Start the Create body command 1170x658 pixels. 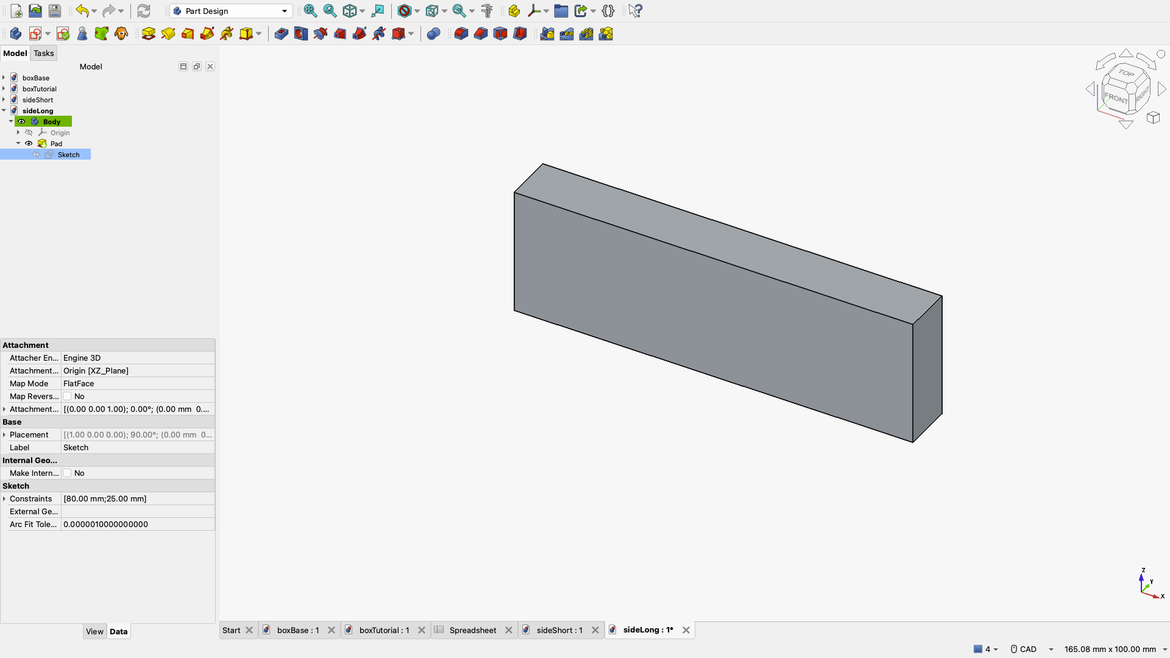pyautogui.click(x=15, y=33)
